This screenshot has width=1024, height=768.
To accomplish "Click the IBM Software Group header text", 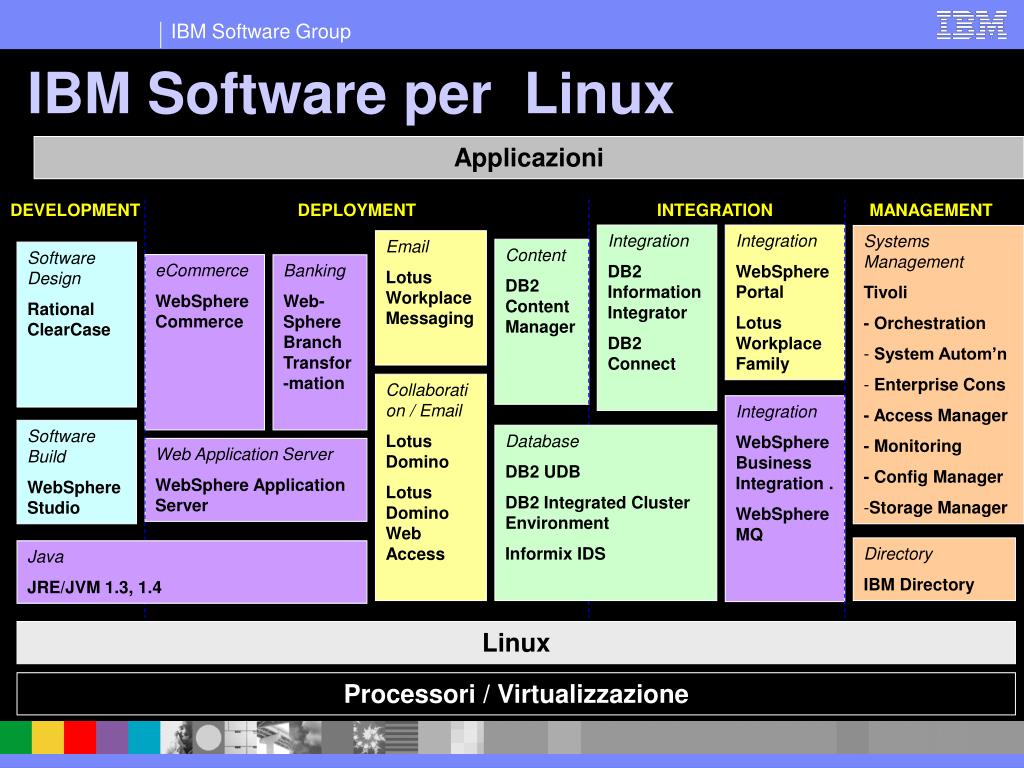I will click(261, 31).
